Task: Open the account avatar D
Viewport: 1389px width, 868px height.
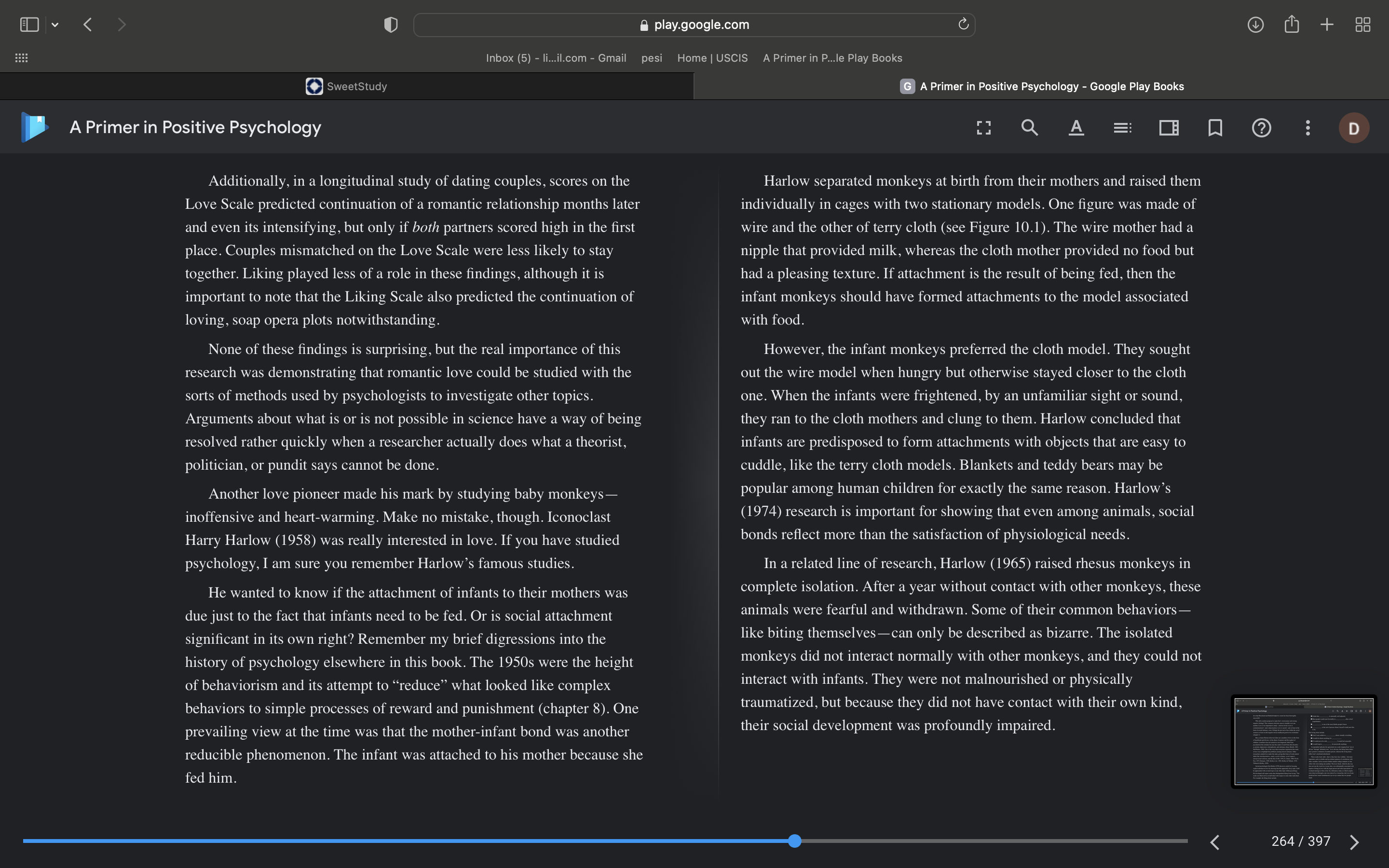Action: (1354, 128)
